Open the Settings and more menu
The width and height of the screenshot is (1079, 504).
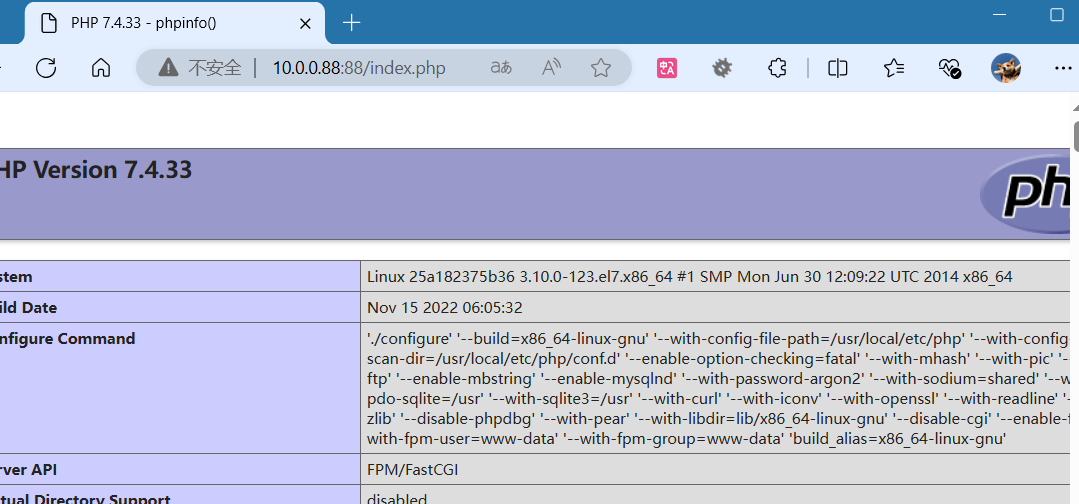click(x=1062, y=68)
